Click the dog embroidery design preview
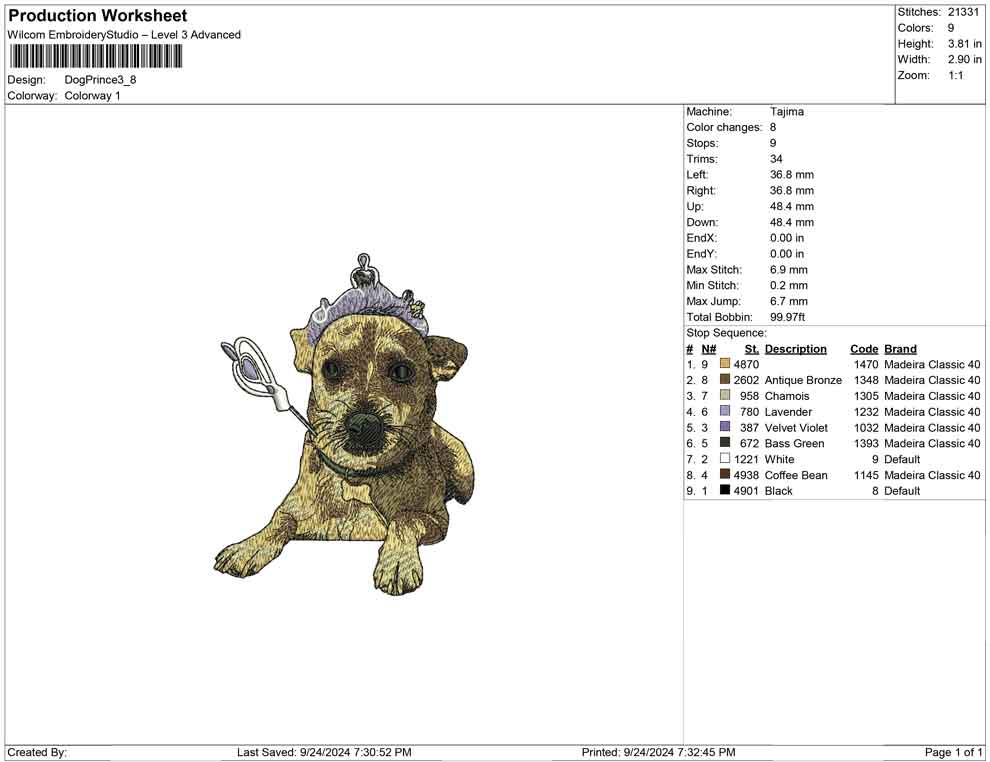990x762 pixels. pyautogui.click(x=343, y=424)
